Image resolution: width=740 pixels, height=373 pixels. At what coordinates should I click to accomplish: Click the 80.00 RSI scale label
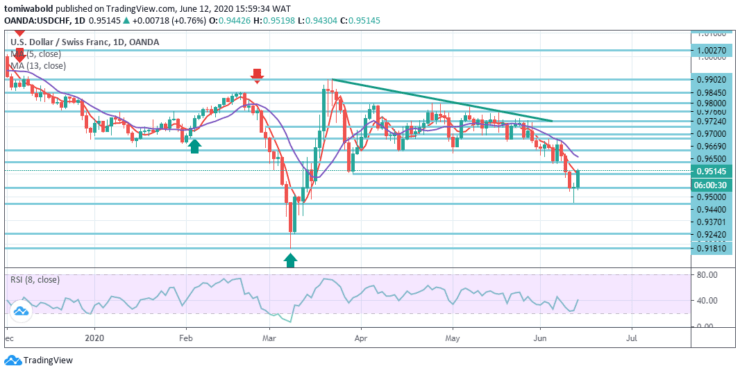click(707, 274)
